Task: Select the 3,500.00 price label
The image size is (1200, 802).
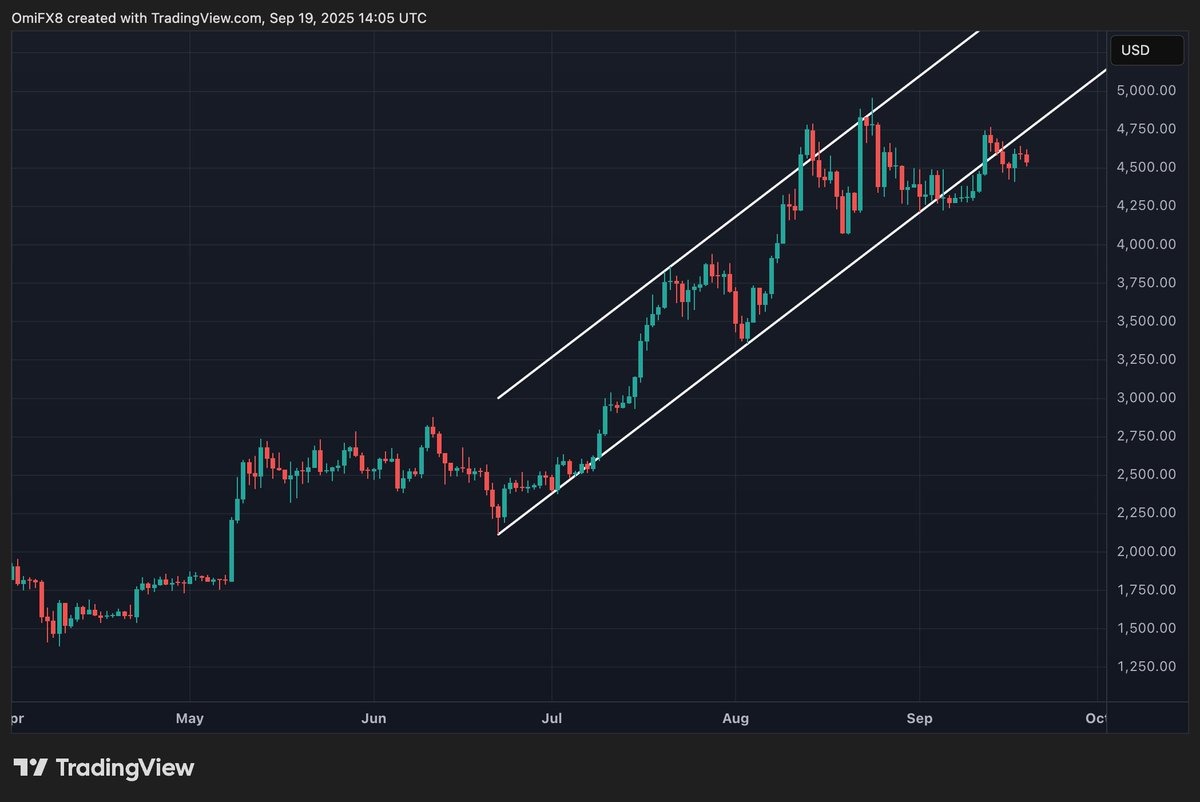Action: point(1148,321)
